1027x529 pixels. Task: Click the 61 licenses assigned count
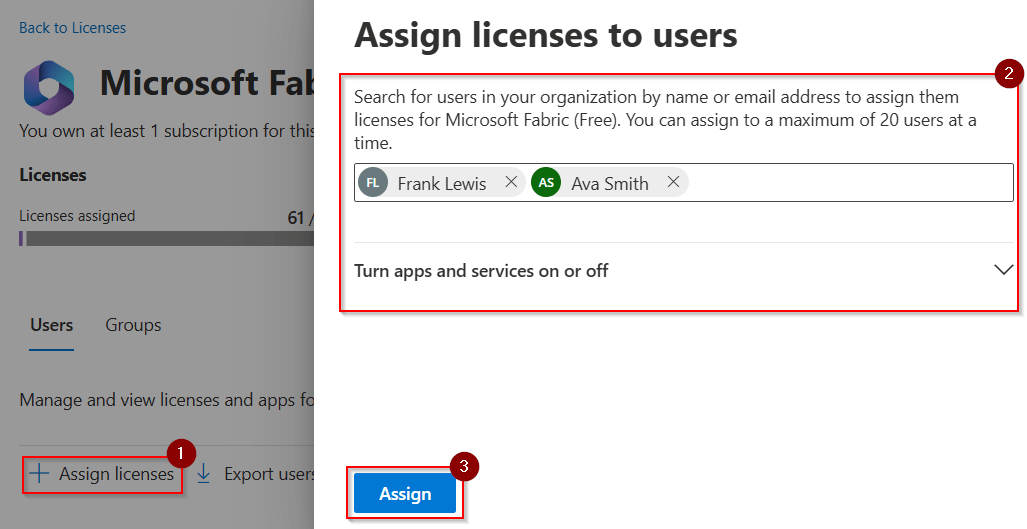pos(296,217)
